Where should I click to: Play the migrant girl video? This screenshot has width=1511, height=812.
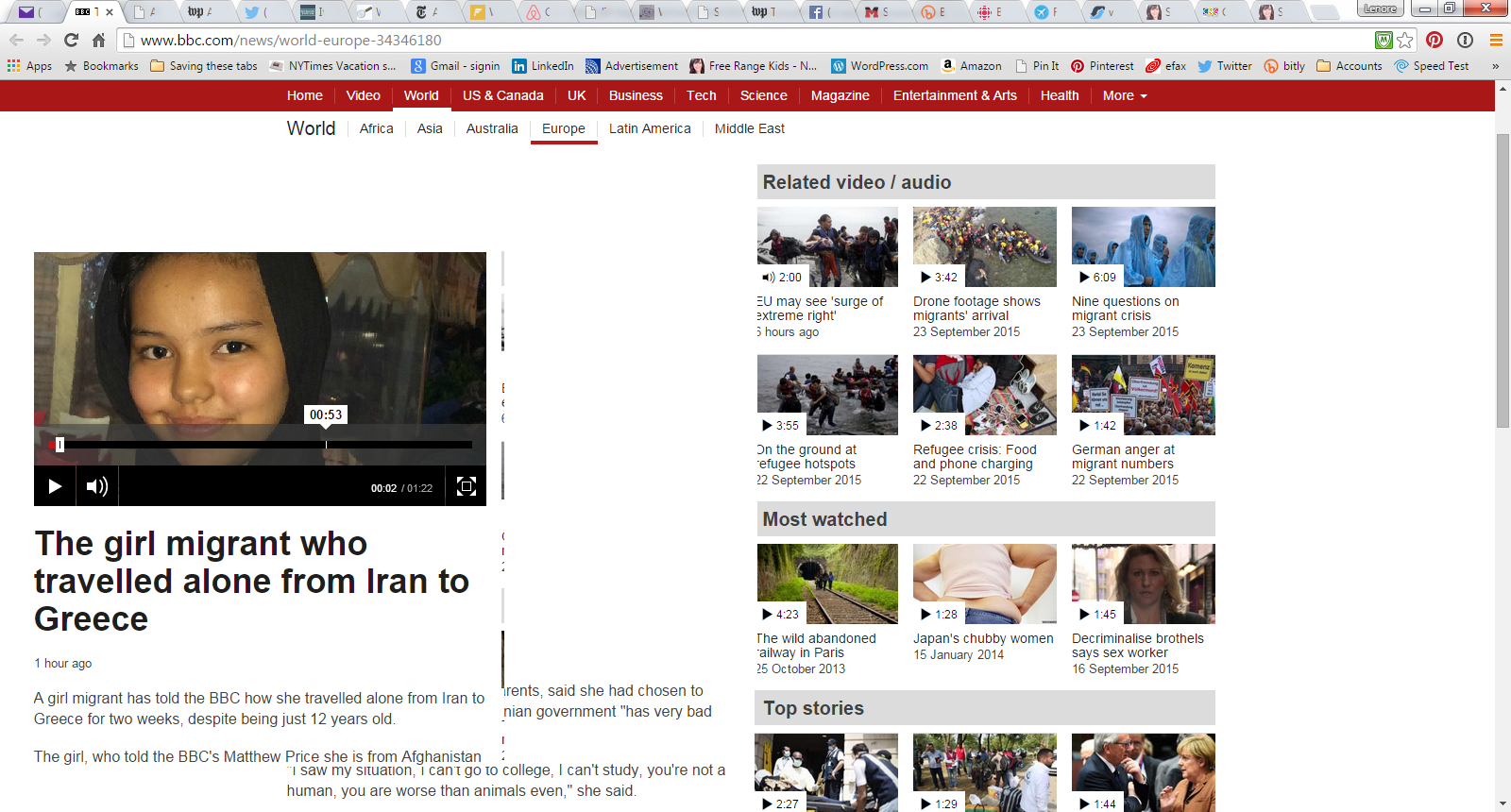tap(55, 486)
